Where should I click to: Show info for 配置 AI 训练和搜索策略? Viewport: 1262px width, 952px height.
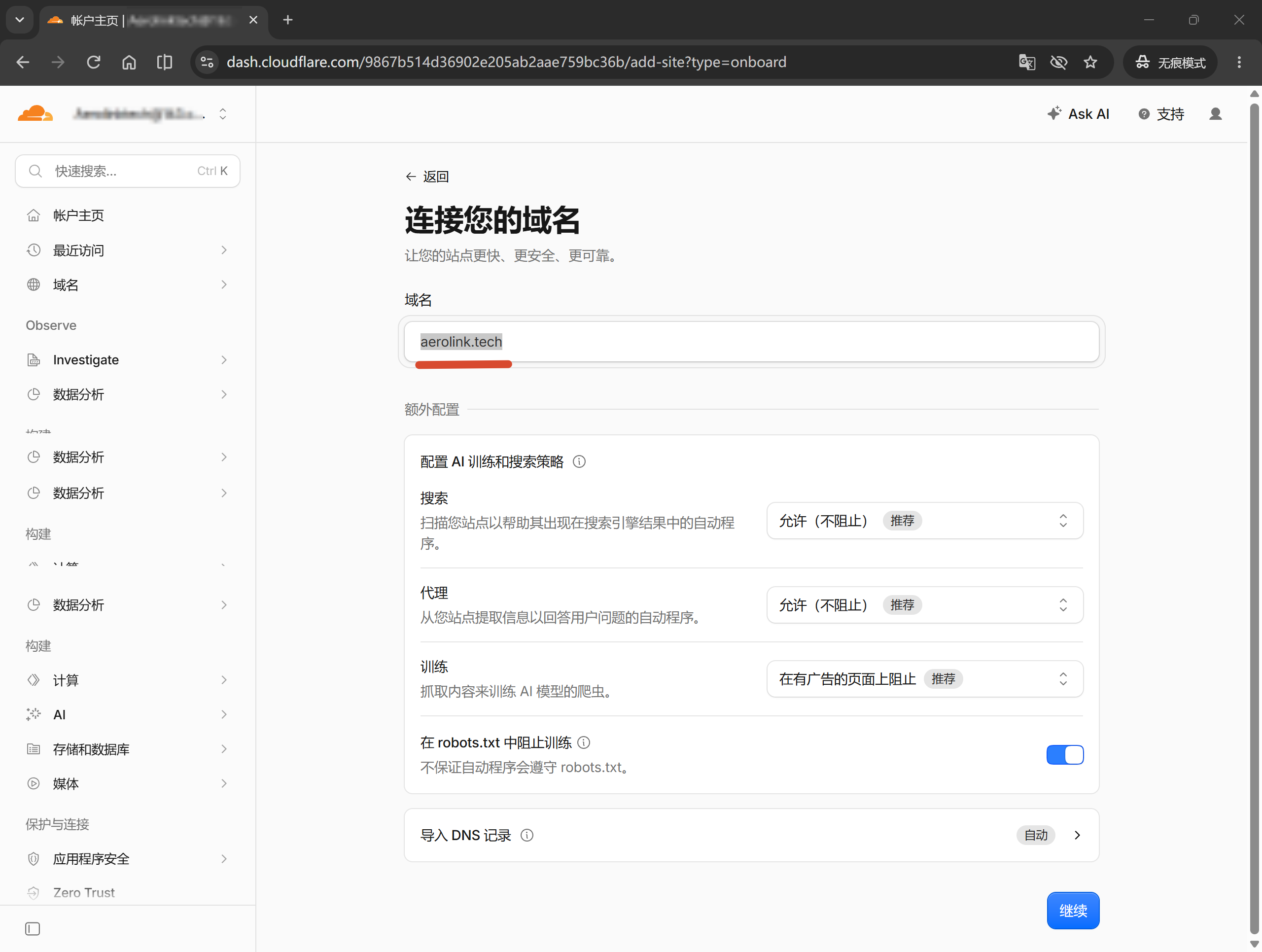point(579,461)
